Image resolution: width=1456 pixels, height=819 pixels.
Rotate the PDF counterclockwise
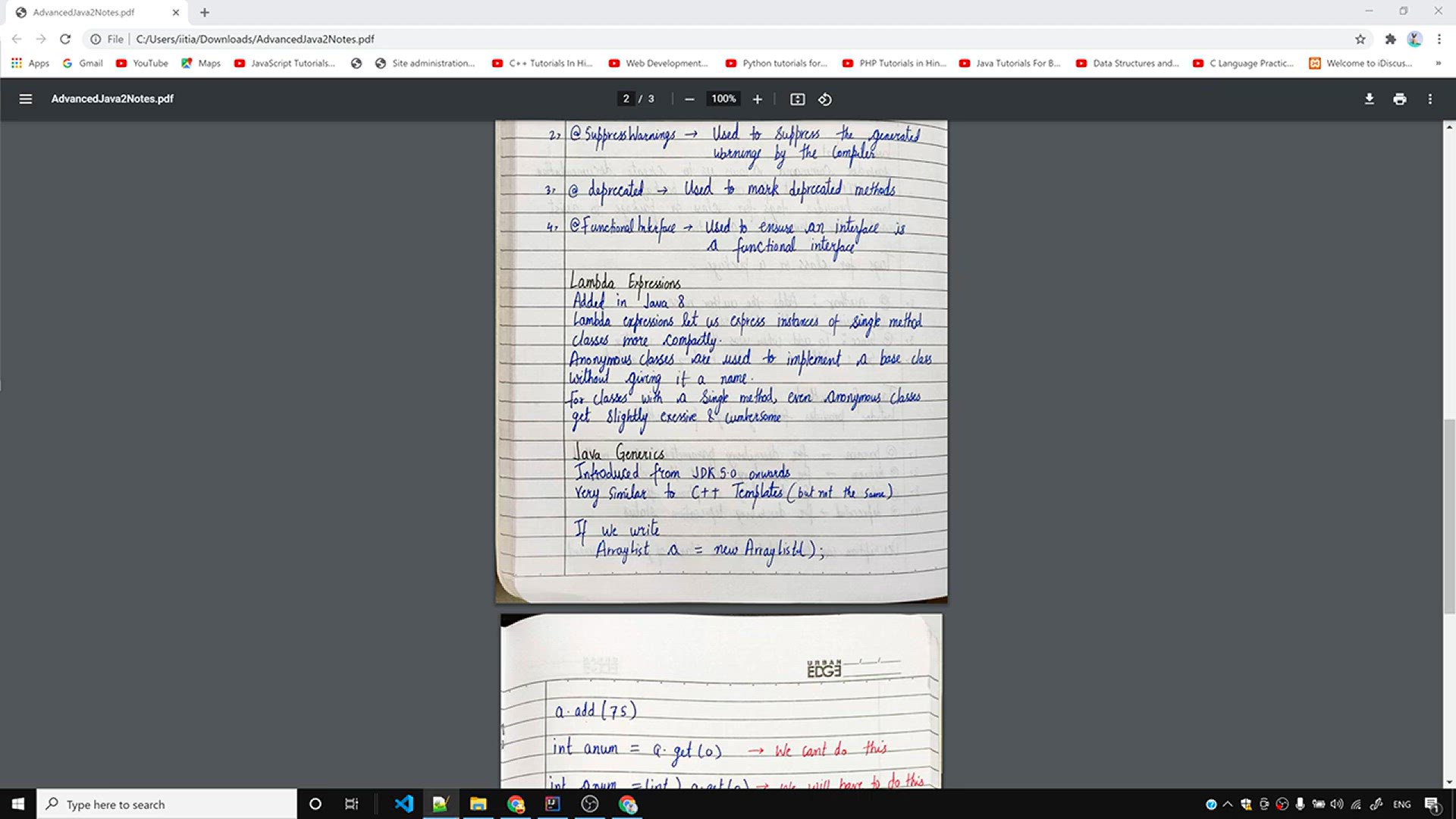[x=825, y=99]
